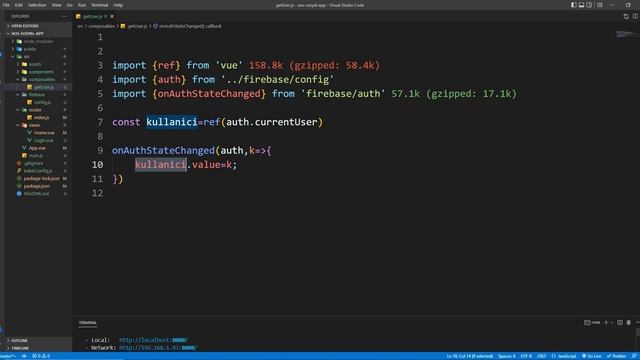Open the File menu
Viewport: 640px width, 360px height.
click(x=6, y=5)
